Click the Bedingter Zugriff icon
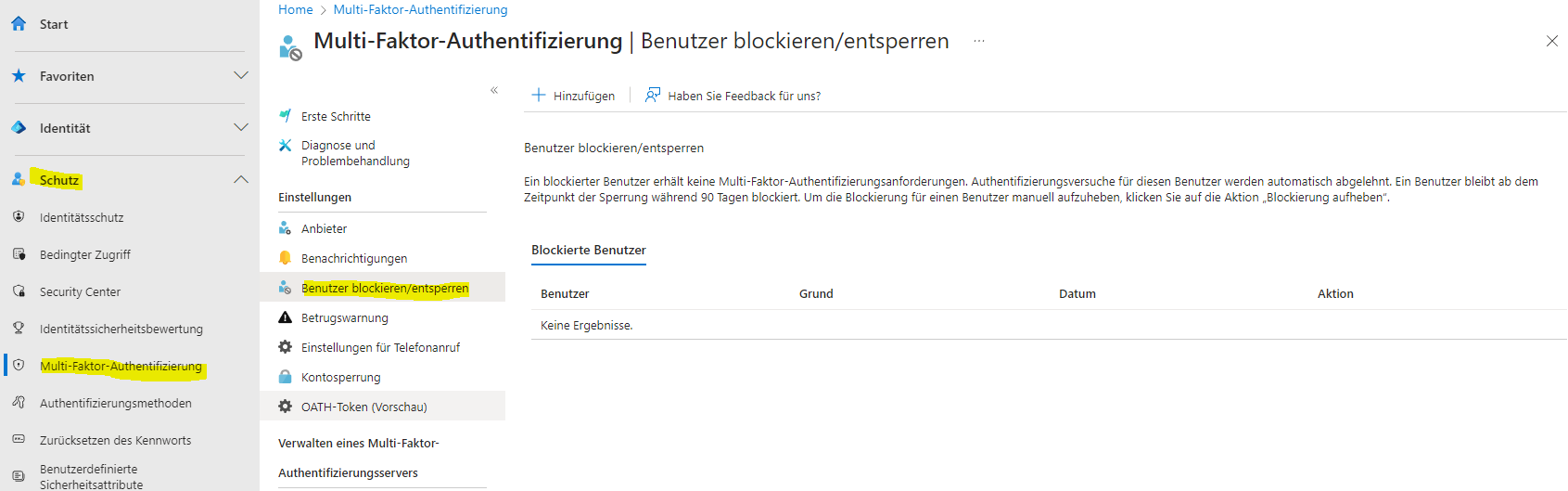Image resolution: width=1568 pixels, height=491 pixels. point(19,254)
